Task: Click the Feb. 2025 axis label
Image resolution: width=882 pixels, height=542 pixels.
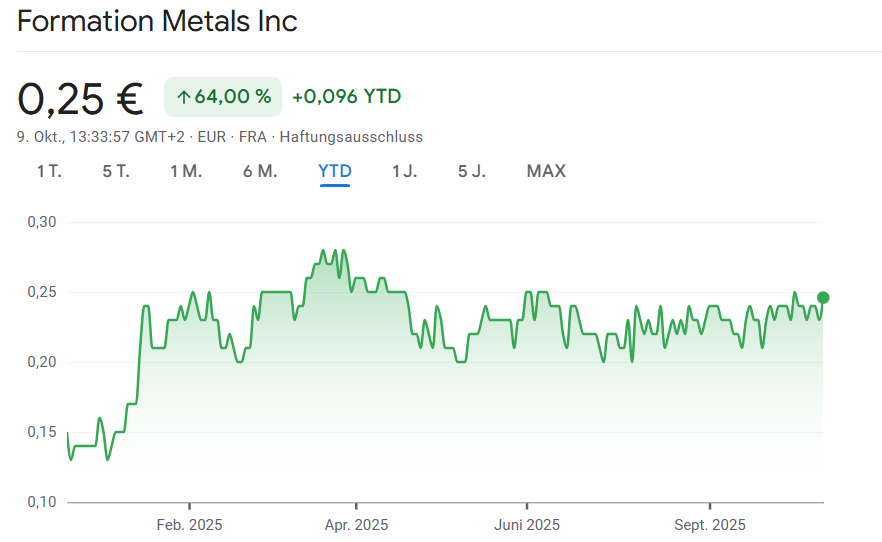Action: coord(190,525)
